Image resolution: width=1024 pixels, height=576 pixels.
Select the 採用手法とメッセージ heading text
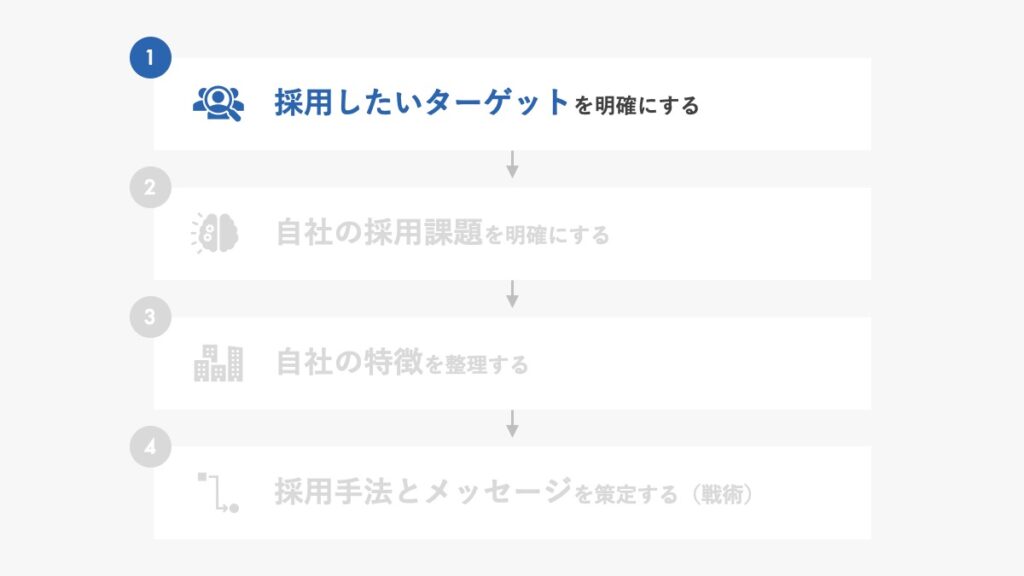pyautogui.click(x=423, y=491)
